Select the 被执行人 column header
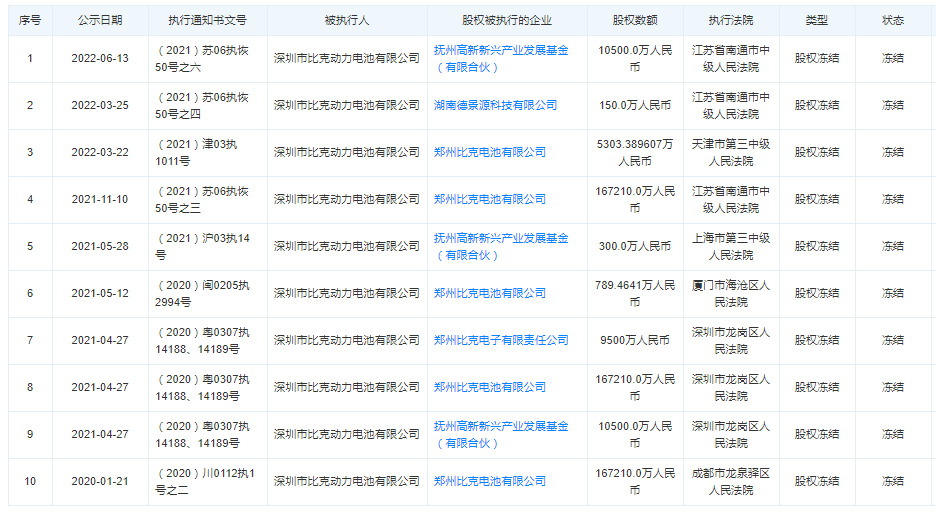 tap(347, 20)
